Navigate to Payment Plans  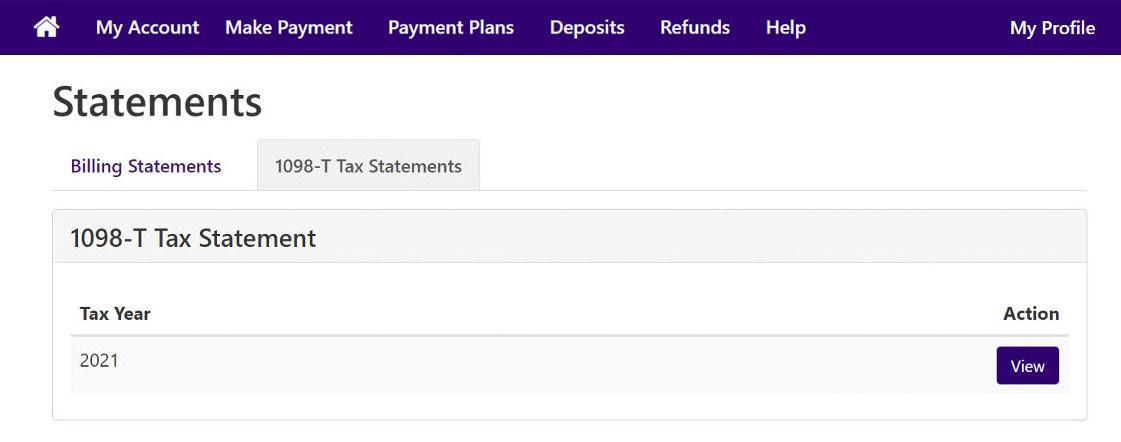[x=450, y=27]
